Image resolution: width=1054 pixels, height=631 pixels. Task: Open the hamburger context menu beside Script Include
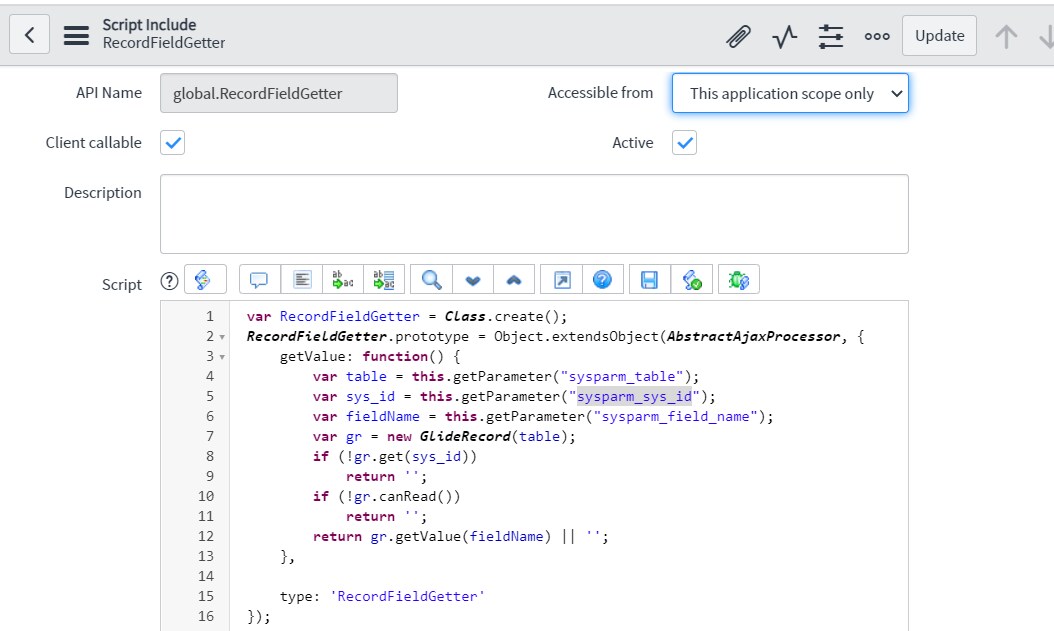76,34
